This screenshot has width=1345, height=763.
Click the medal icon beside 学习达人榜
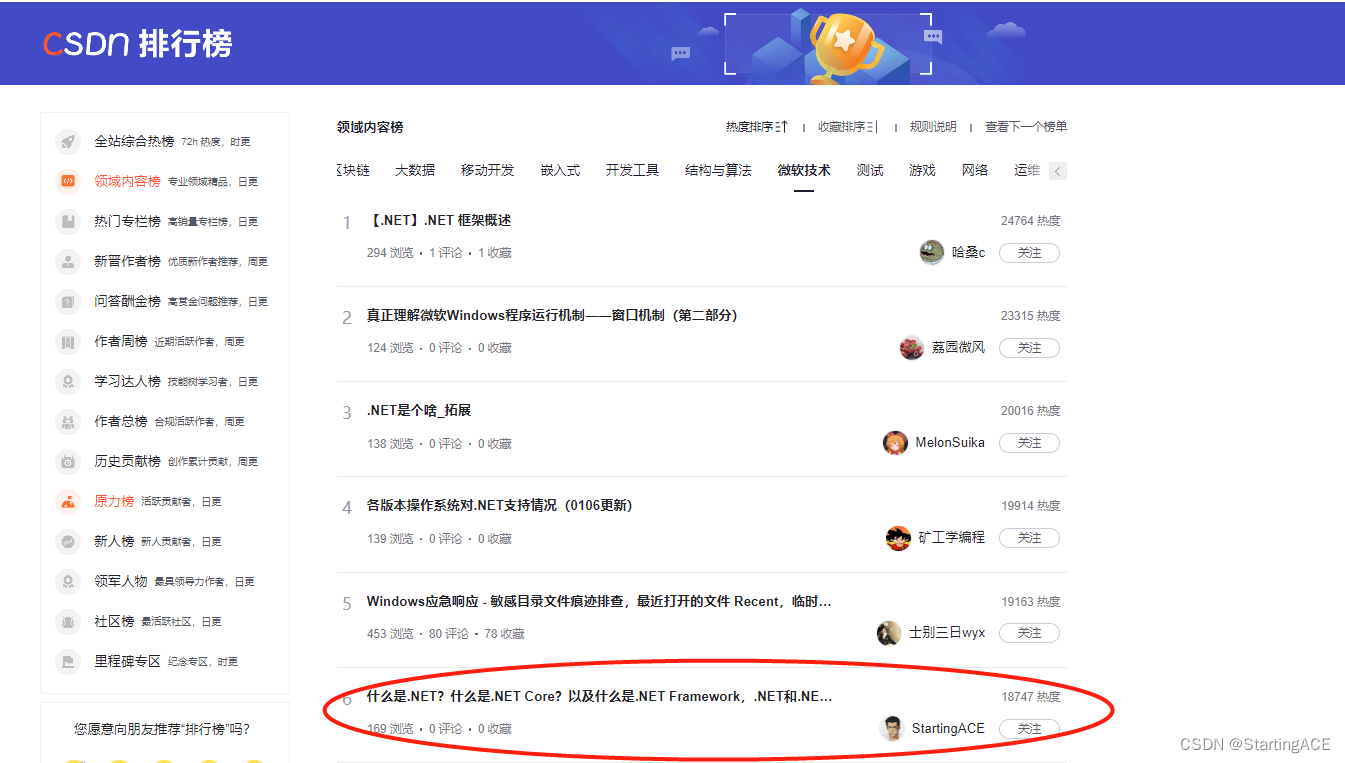(68, 381)
